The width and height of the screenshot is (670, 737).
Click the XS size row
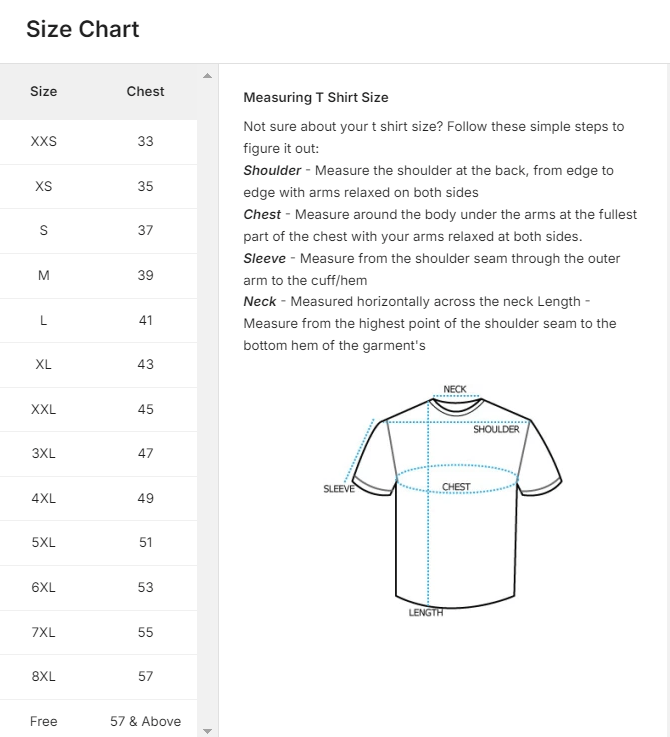point(98,186)
